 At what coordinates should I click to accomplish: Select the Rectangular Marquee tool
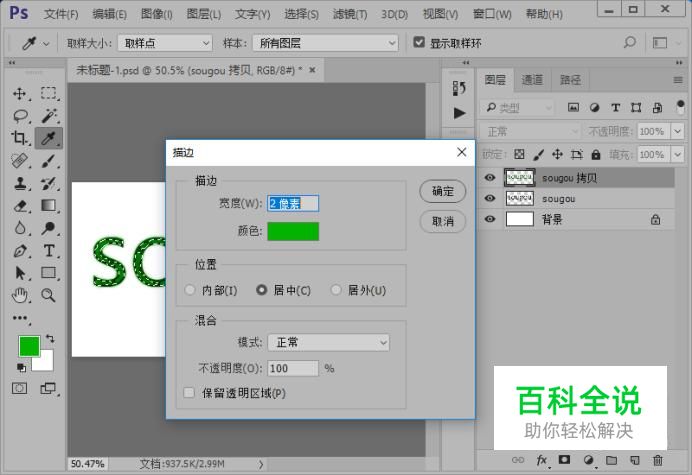pos(49,94)
